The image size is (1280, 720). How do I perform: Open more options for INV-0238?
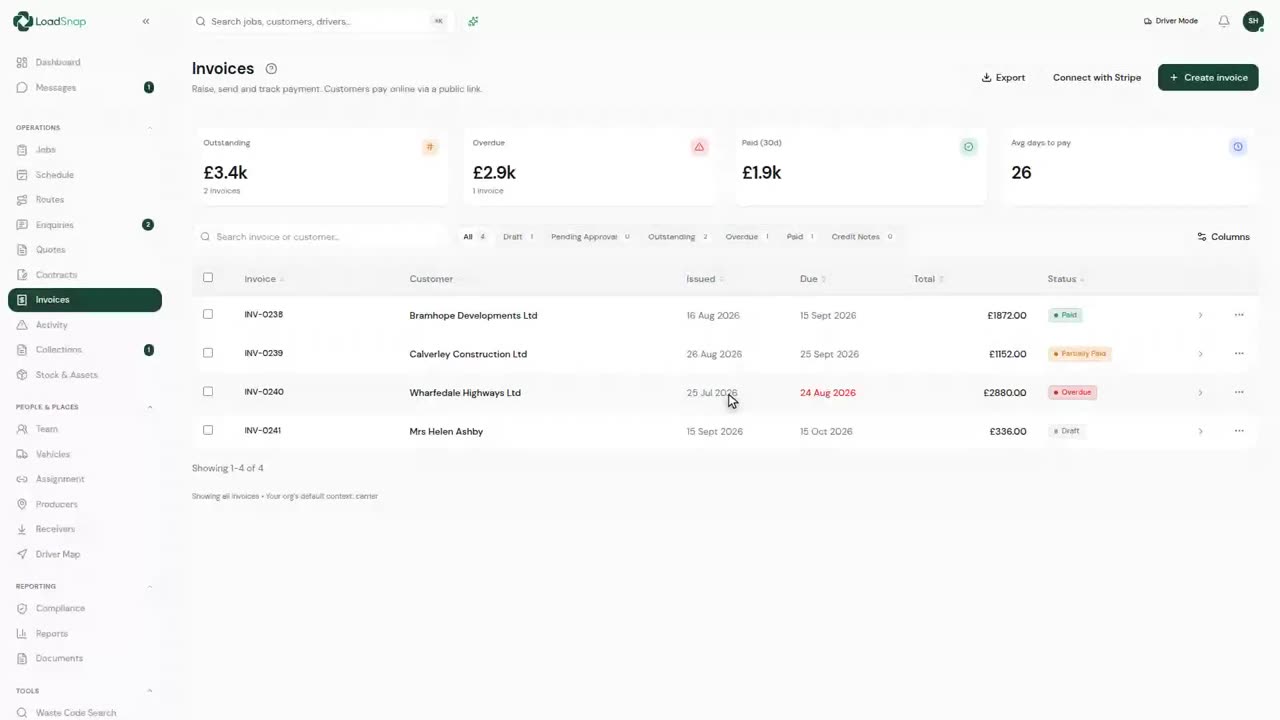tap(1239, 315)
